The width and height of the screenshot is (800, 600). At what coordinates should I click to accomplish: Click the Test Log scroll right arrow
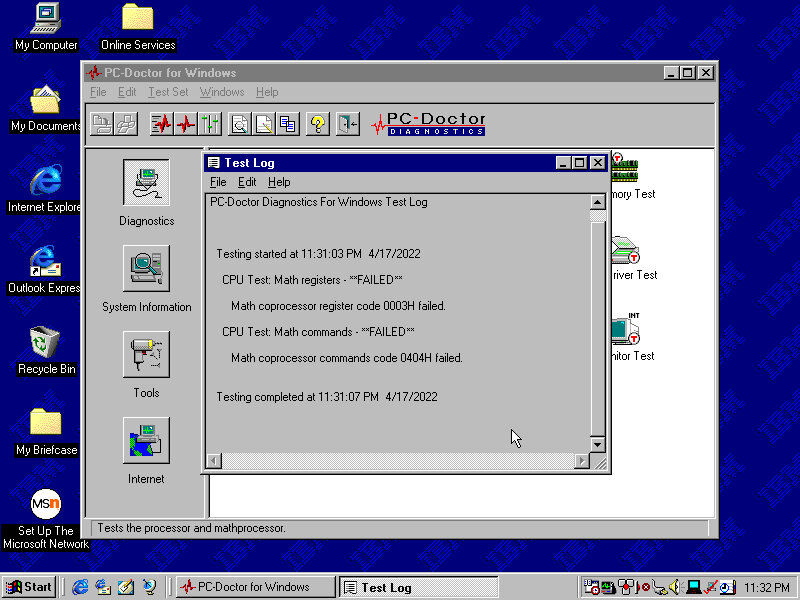(582, 461)
